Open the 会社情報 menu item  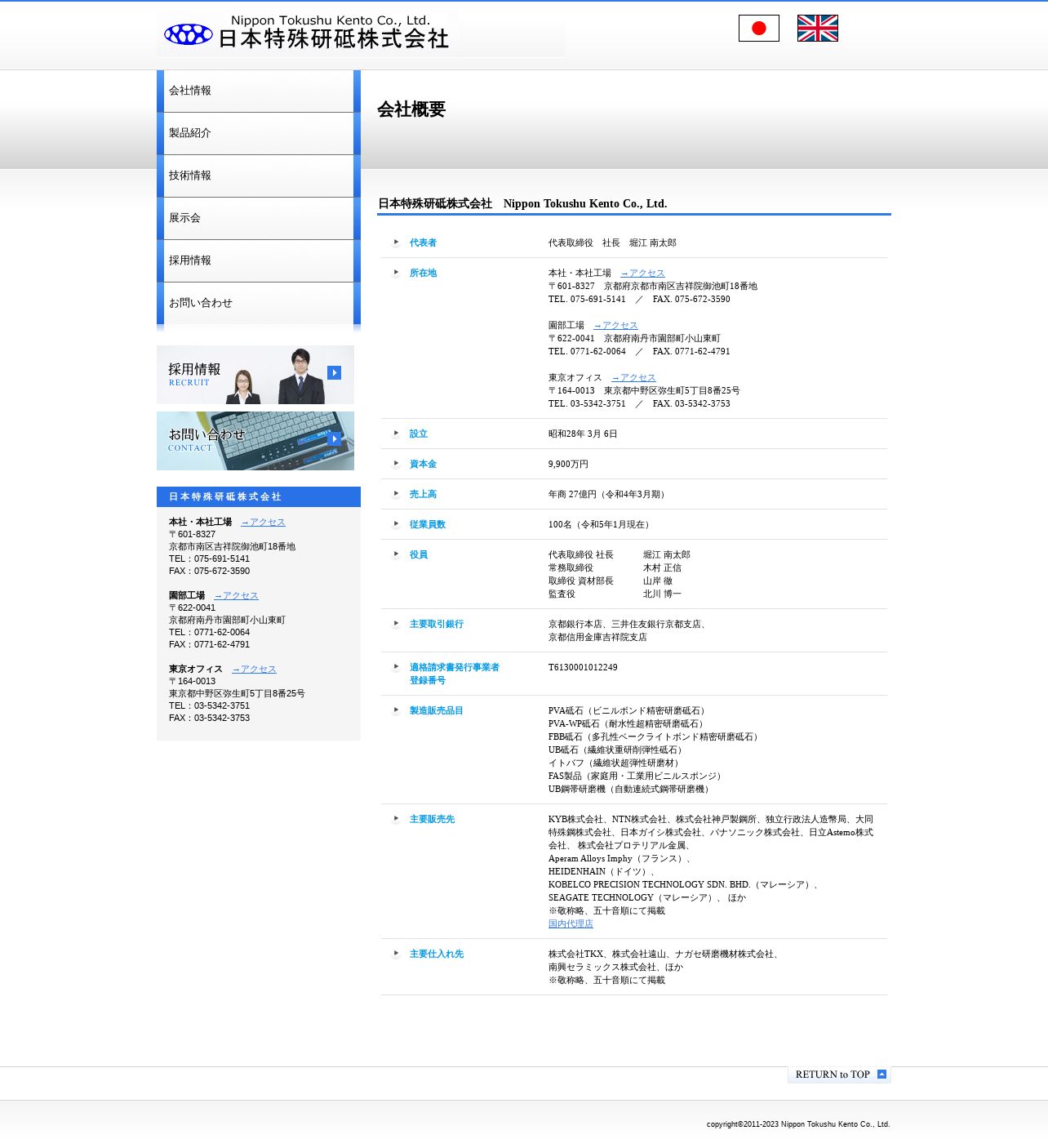pos(259,91)
